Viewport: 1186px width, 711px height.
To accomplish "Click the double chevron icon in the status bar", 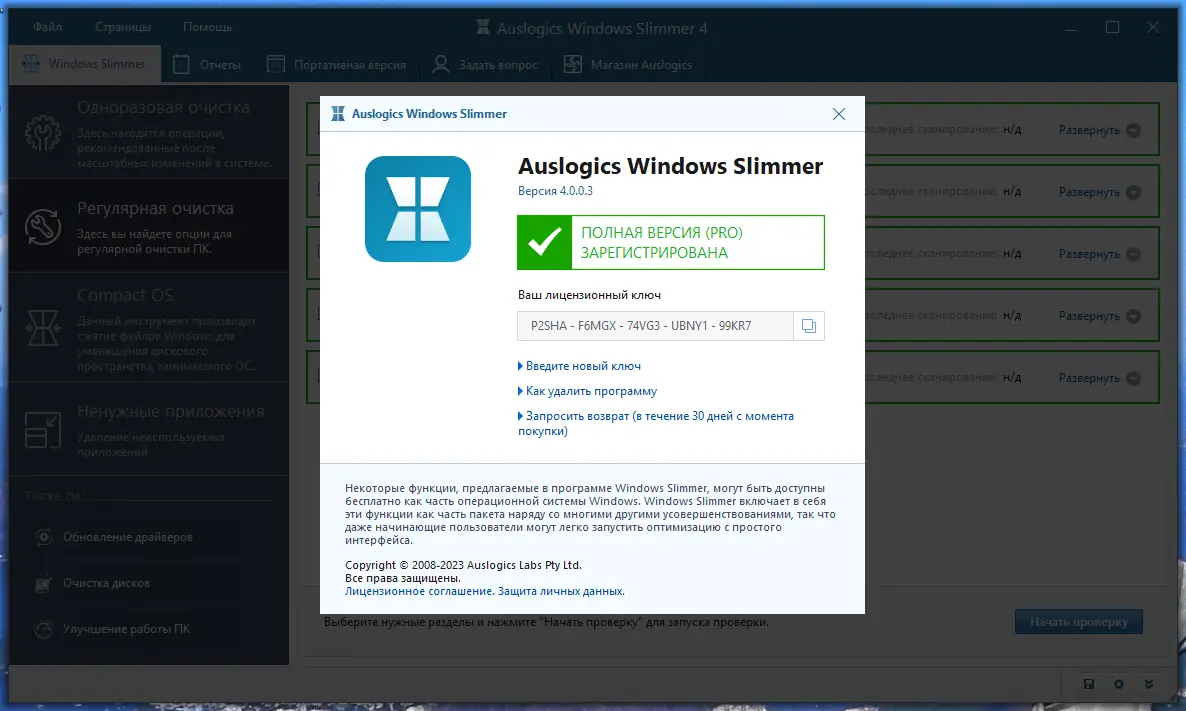I will click(1149, 684).
